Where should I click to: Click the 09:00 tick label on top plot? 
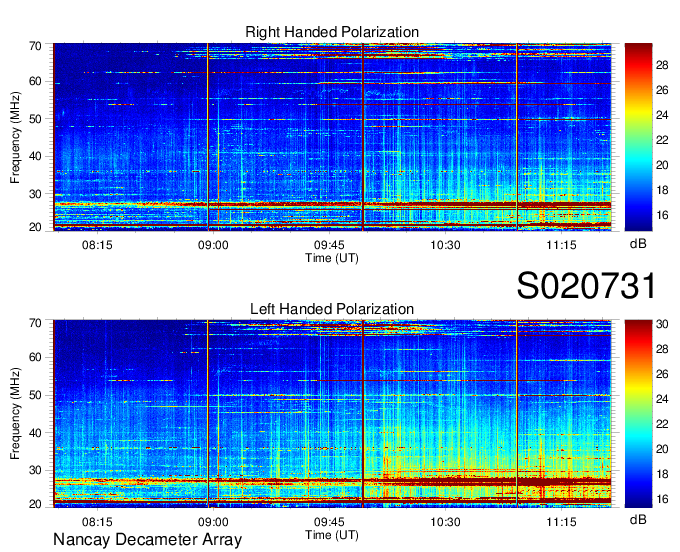[213, 245]
